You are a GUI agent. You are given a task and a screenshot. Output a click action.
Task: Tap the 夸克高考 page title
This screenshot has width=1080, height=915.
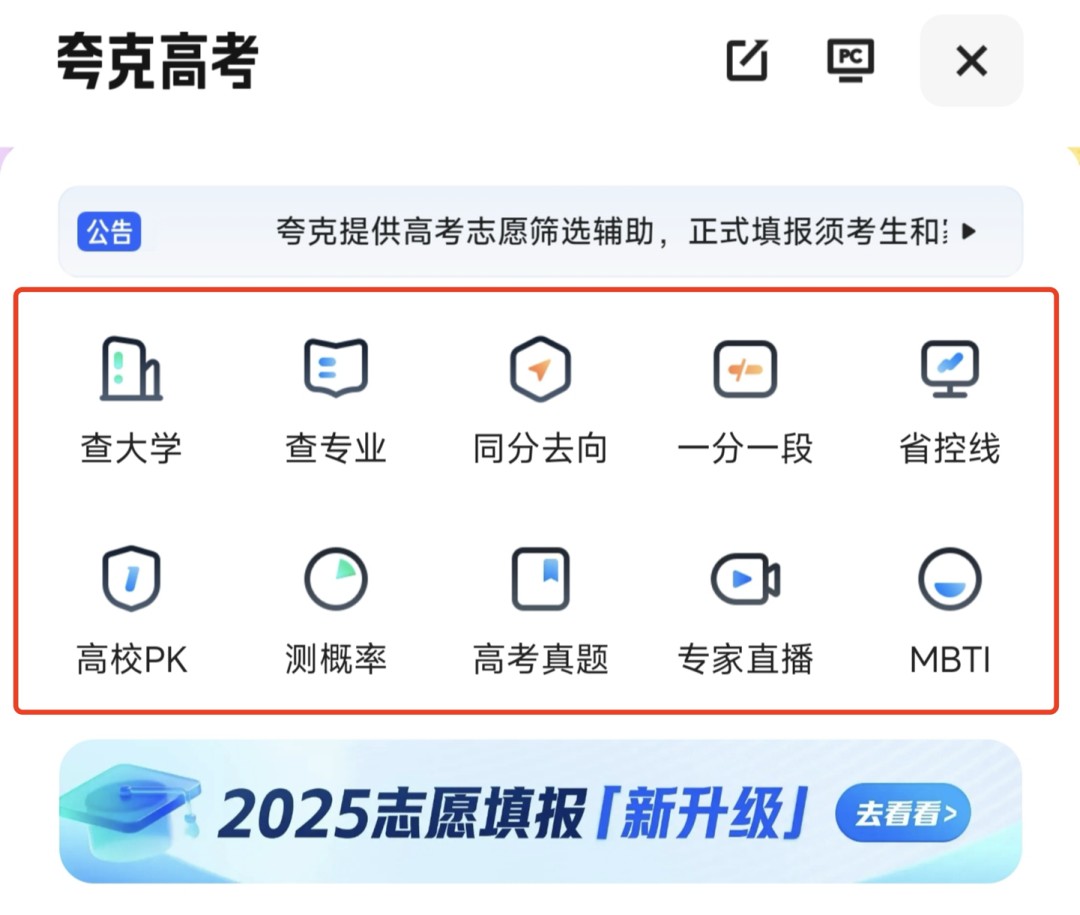(158, 61)
